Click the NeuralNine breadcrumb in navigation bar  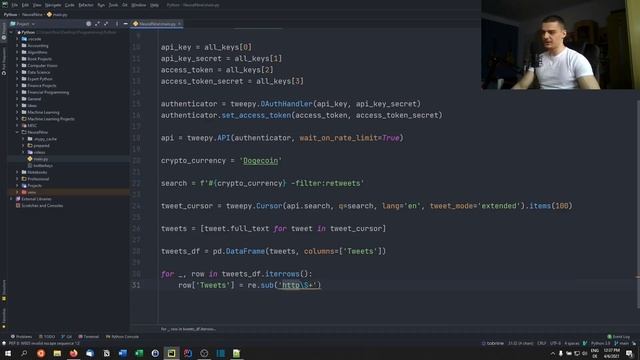coord(32,14)
